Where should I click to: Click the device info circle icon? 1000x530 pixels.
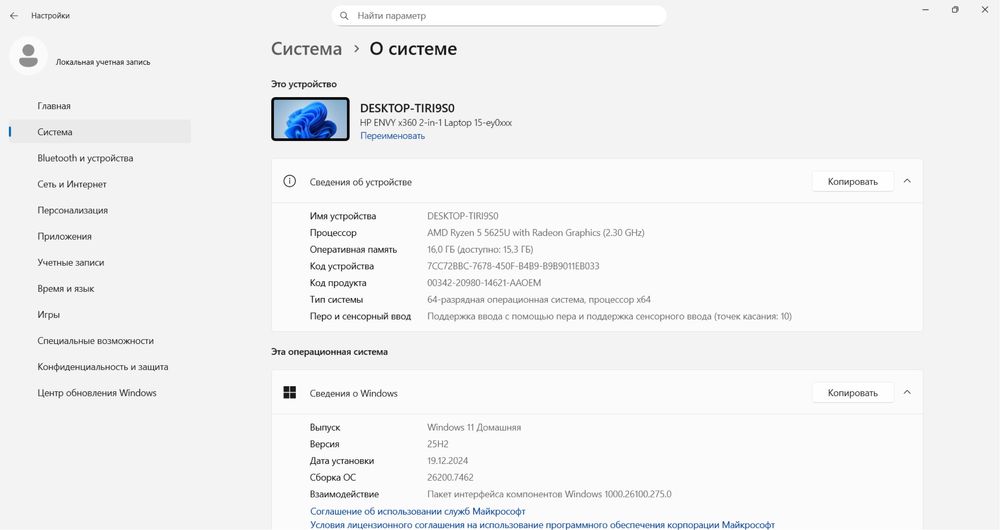(290, 181)
